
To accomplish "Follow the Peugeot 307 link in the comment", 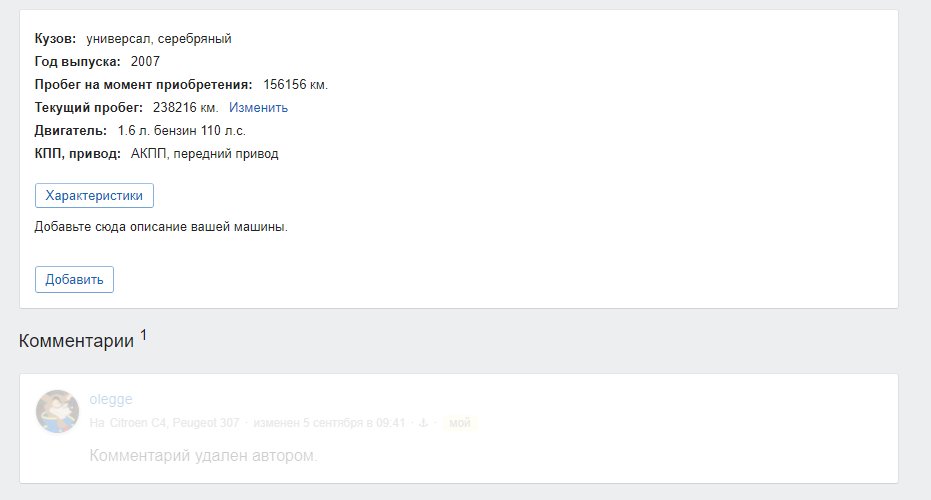I will [205, 423].
